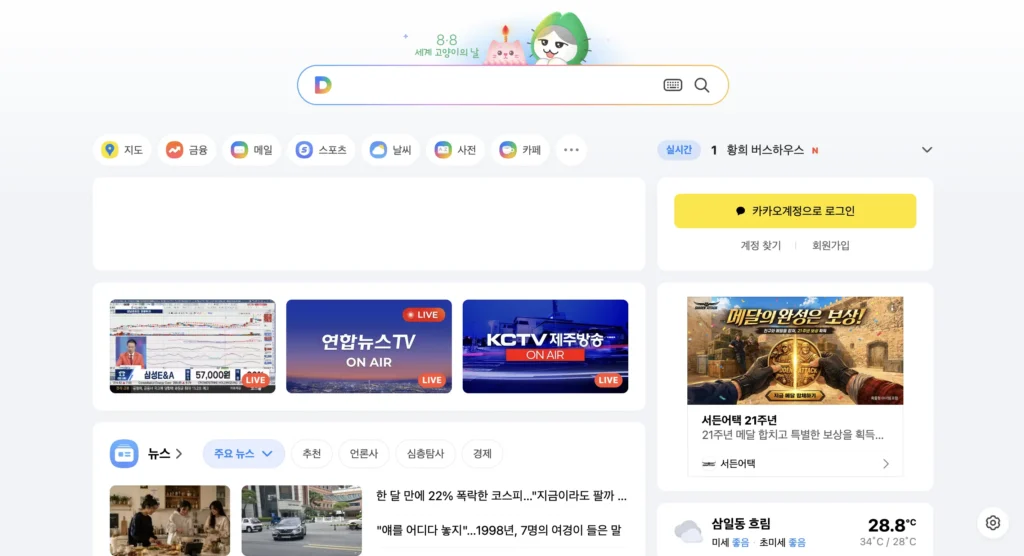Click the 서든어택 21주년 ad title
Viewport: 1024px width, 556px height.
point(739,420)
